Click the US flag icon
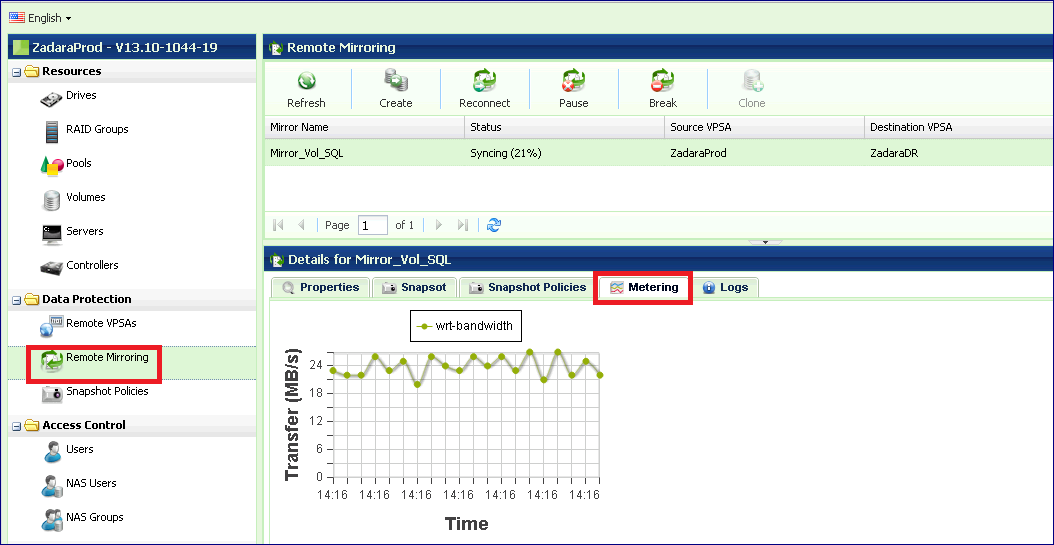Viewport: 1054px width, 545px height. coord(17,18)
